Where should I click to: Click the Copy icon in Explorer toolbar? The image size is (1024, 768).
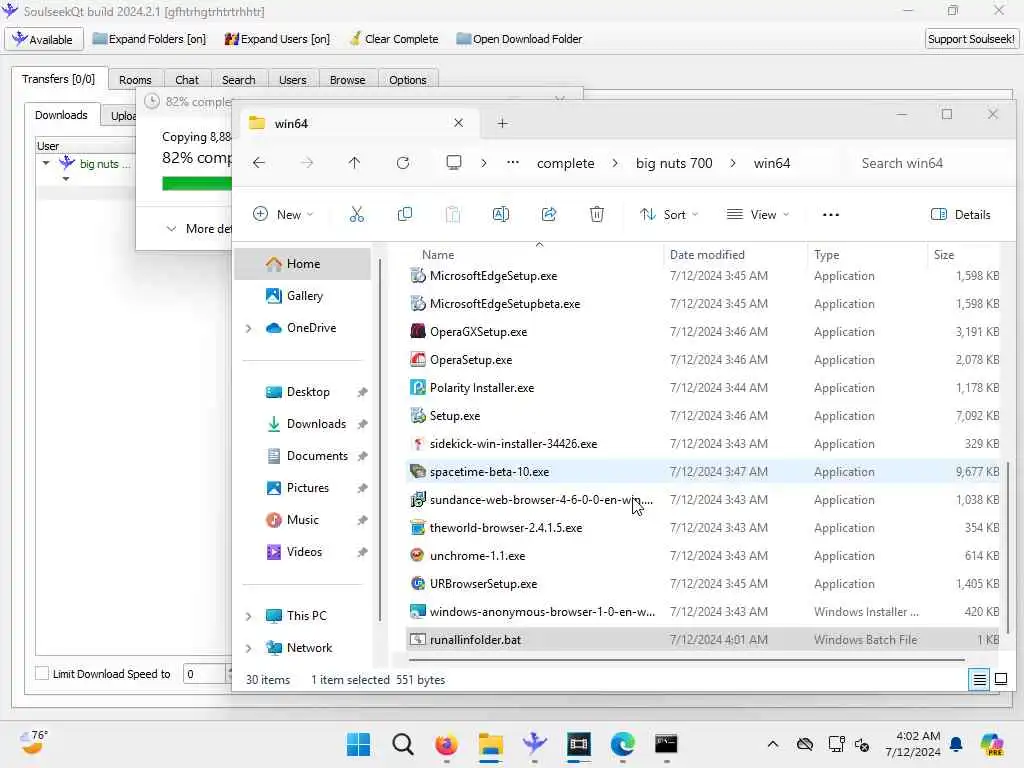[405, 214]
